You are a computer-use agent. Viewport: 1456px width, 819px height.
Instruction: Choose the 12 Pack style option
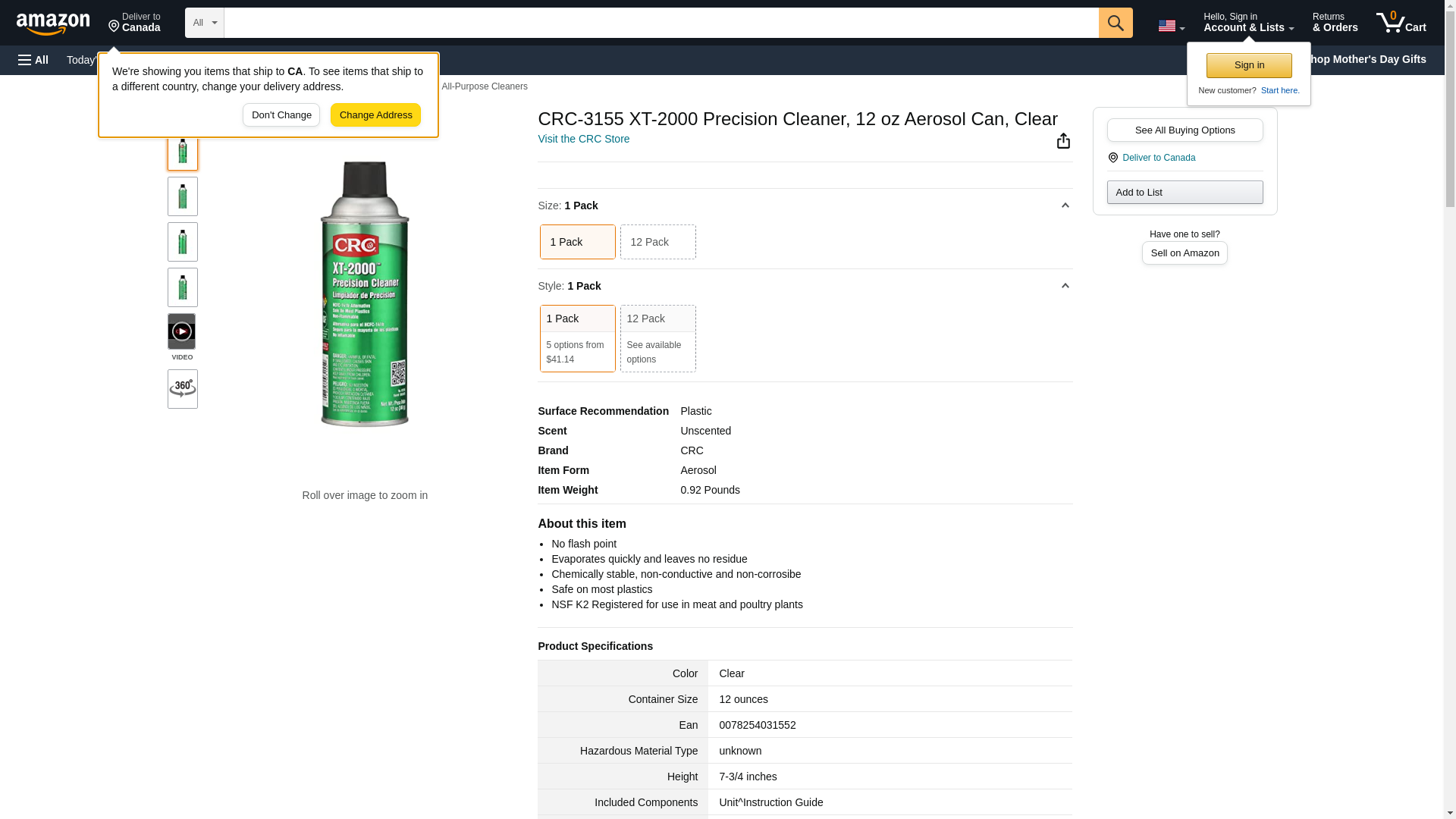click(x=657, y=338)
